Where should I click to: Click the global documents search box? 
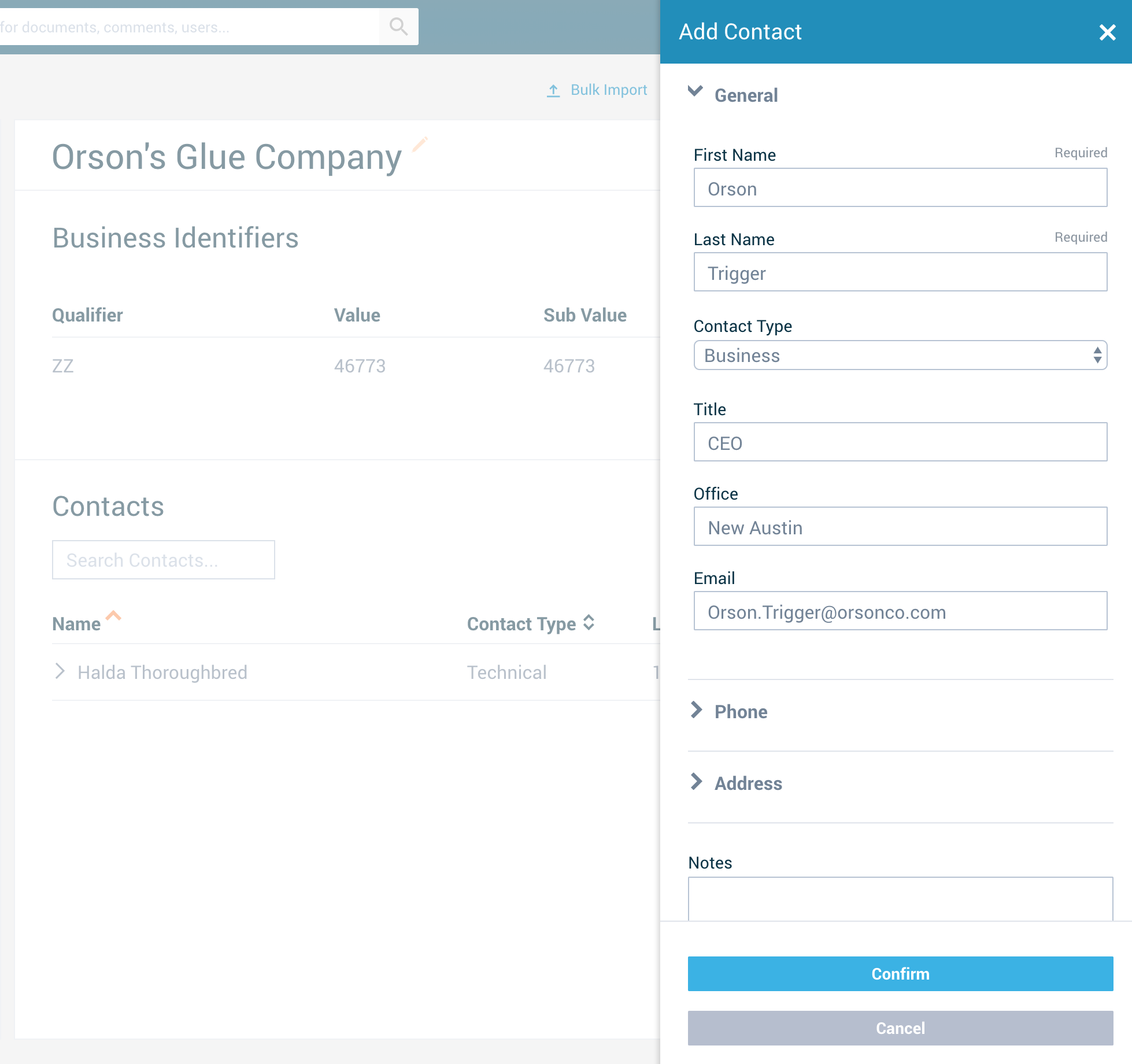pos(190,27)
